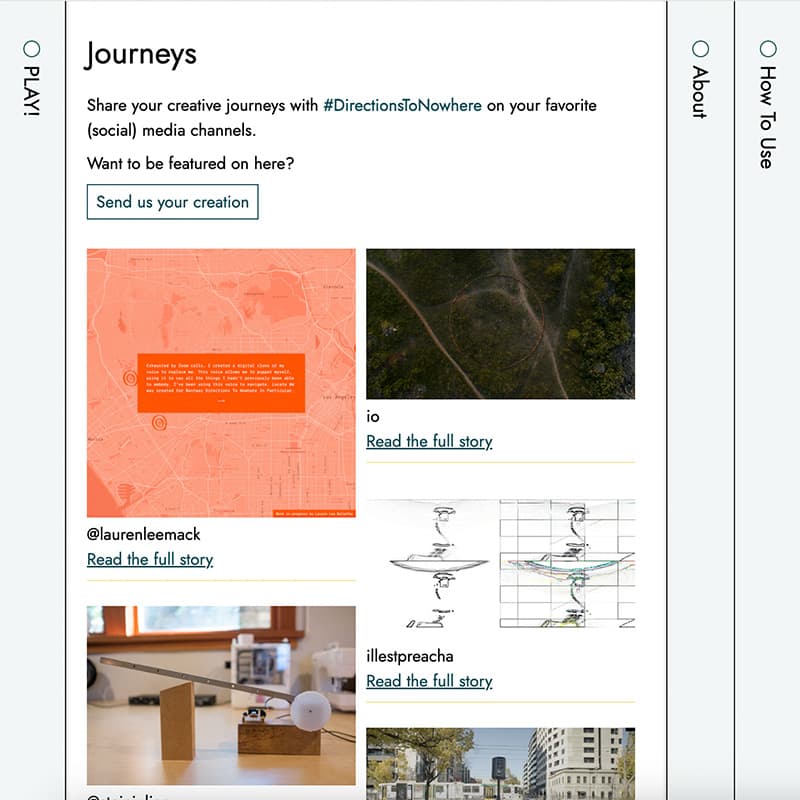This screenshot has height=800, width=800.
Task: Click the circle icon above How To Use
Action: (767, 48)
